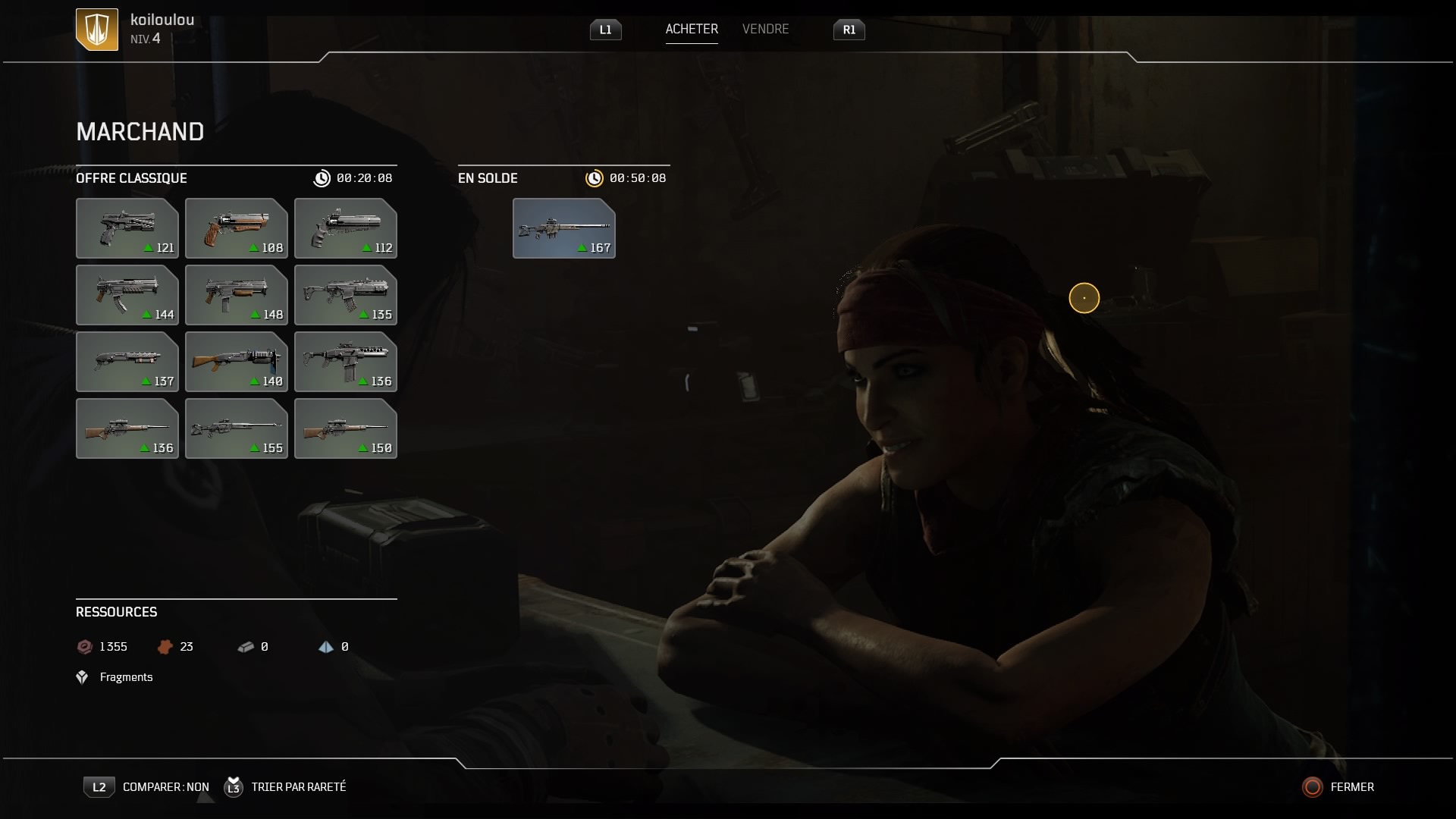
Task: Click the green arrow on weapon 108
Action: pyautogui.click(x=254, y=248)
